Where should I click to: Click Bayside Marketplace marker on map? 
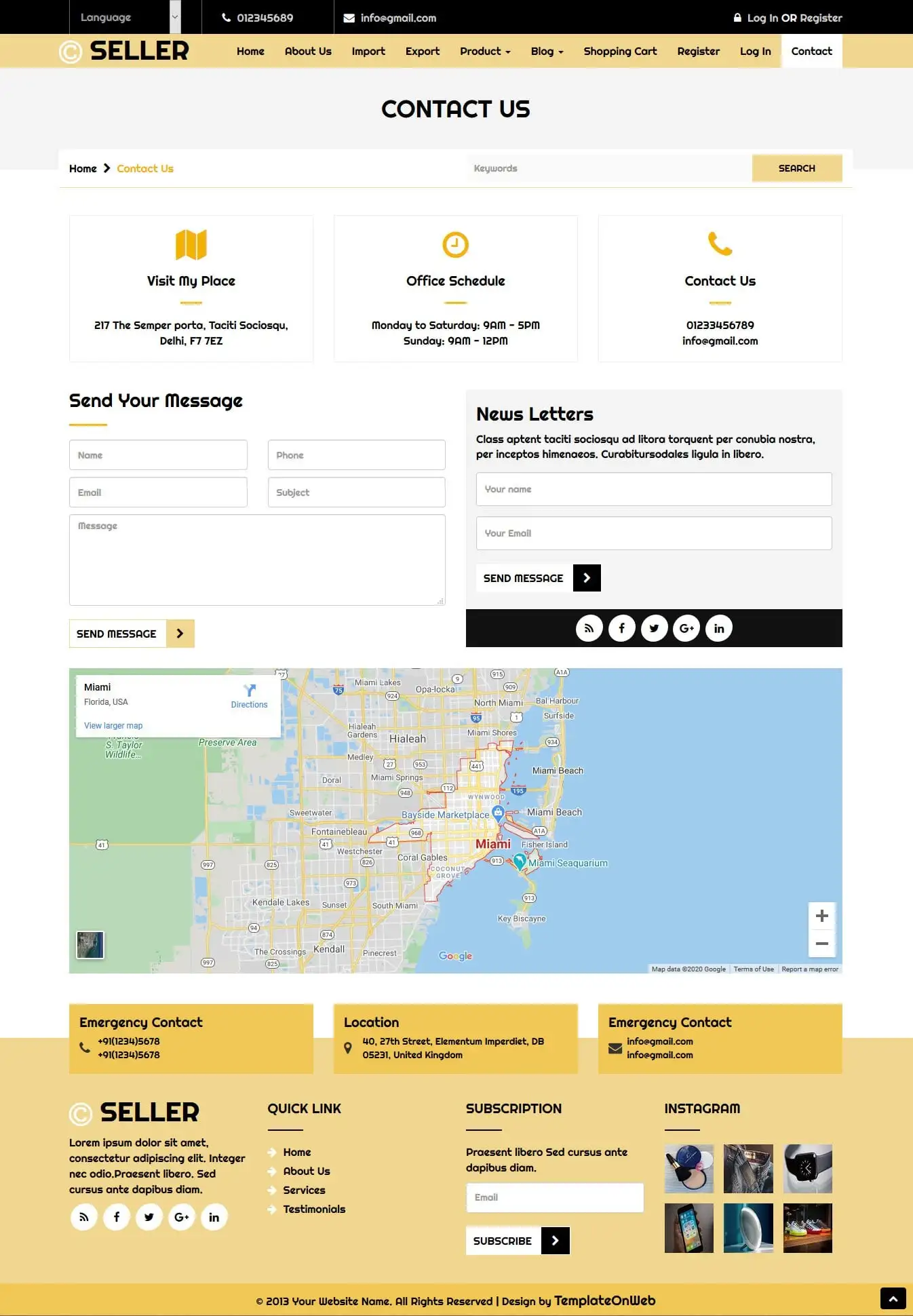(x=498, y=812)
